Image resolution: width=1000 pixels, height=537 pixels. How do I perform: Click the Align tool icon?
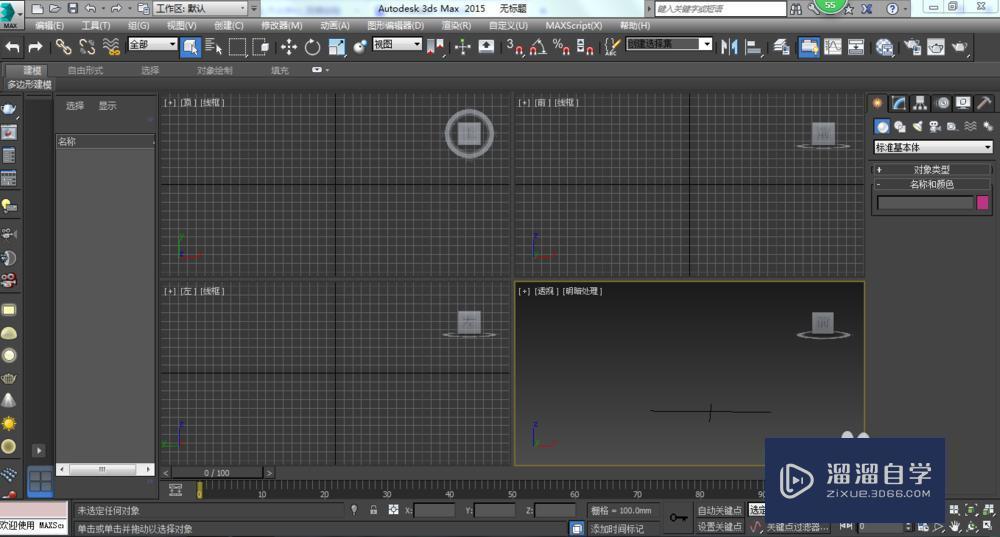753,47
